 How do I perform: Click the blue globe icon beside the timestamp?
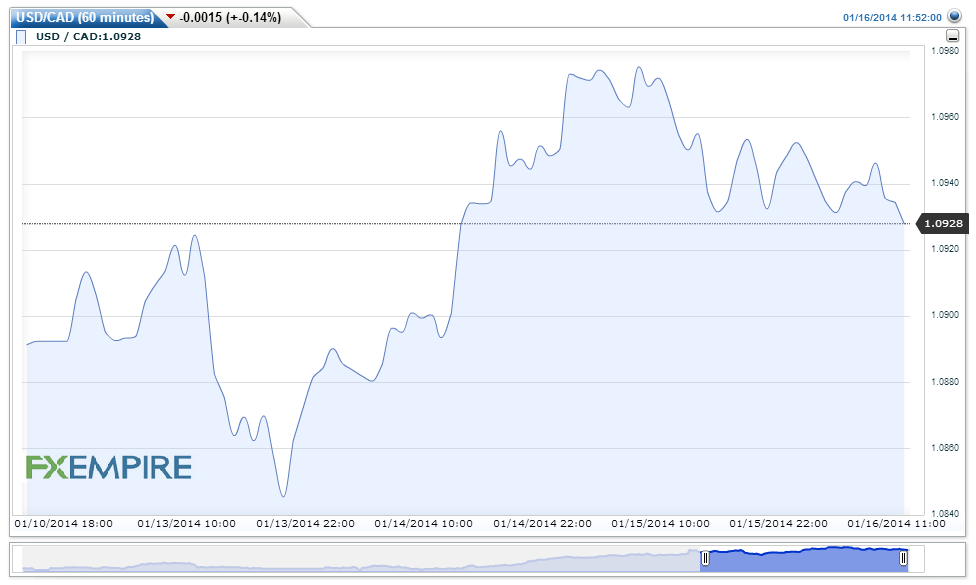point(954,16)
